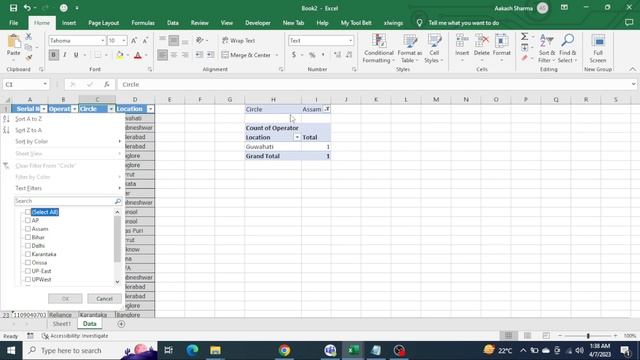Click the Insert Function fx icon
The width and height of the screenshot is (640, 360).
(107, 84)
